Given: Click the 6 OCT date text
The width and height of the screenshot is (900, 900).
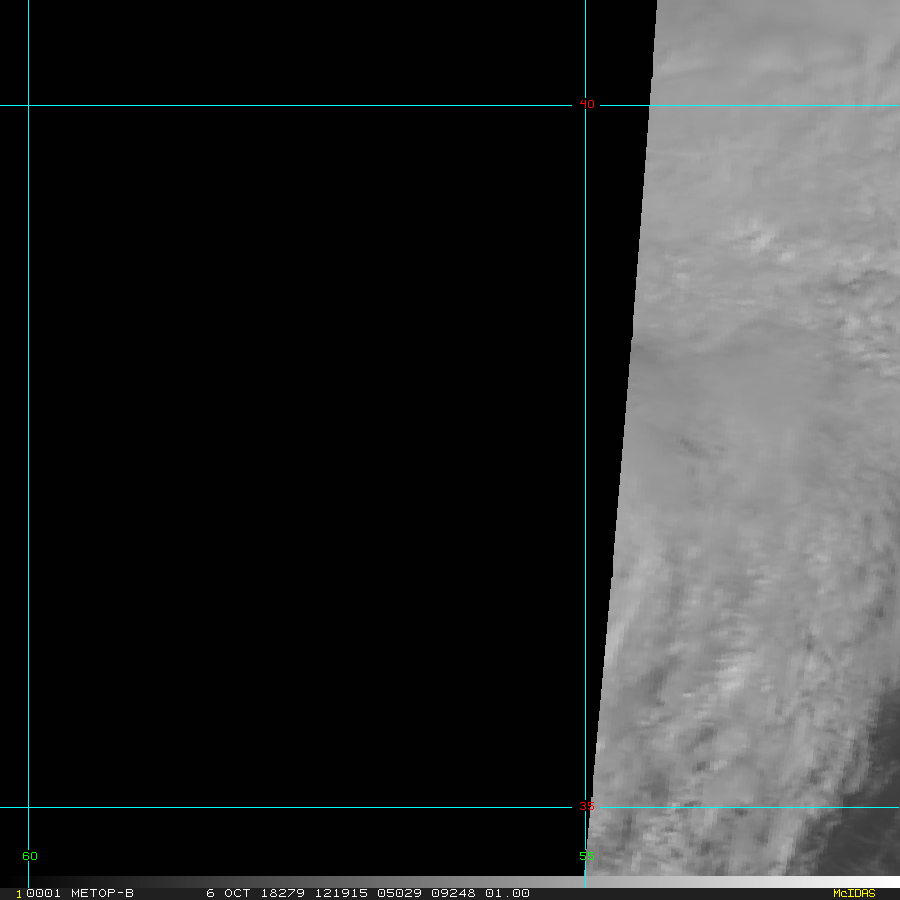Looking at the screenshot, I should tap(228, 893).
